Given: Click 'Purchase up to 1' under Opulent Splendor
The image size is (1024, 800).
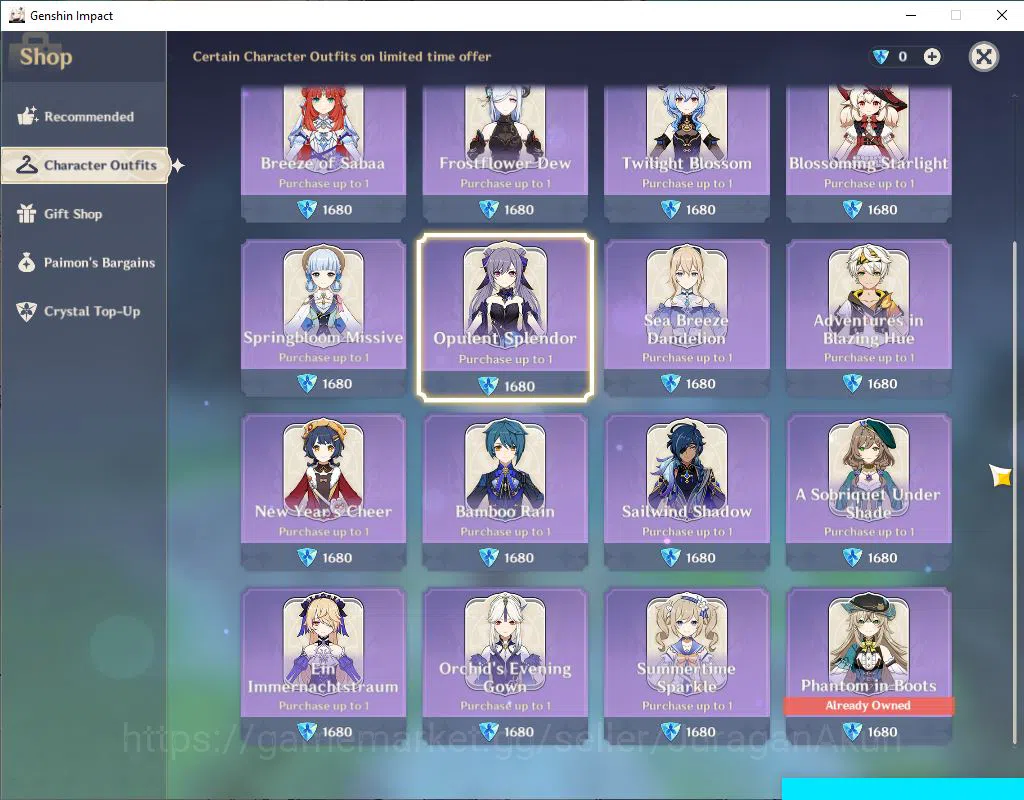Looking at the screenshot, I should point(505,359).
